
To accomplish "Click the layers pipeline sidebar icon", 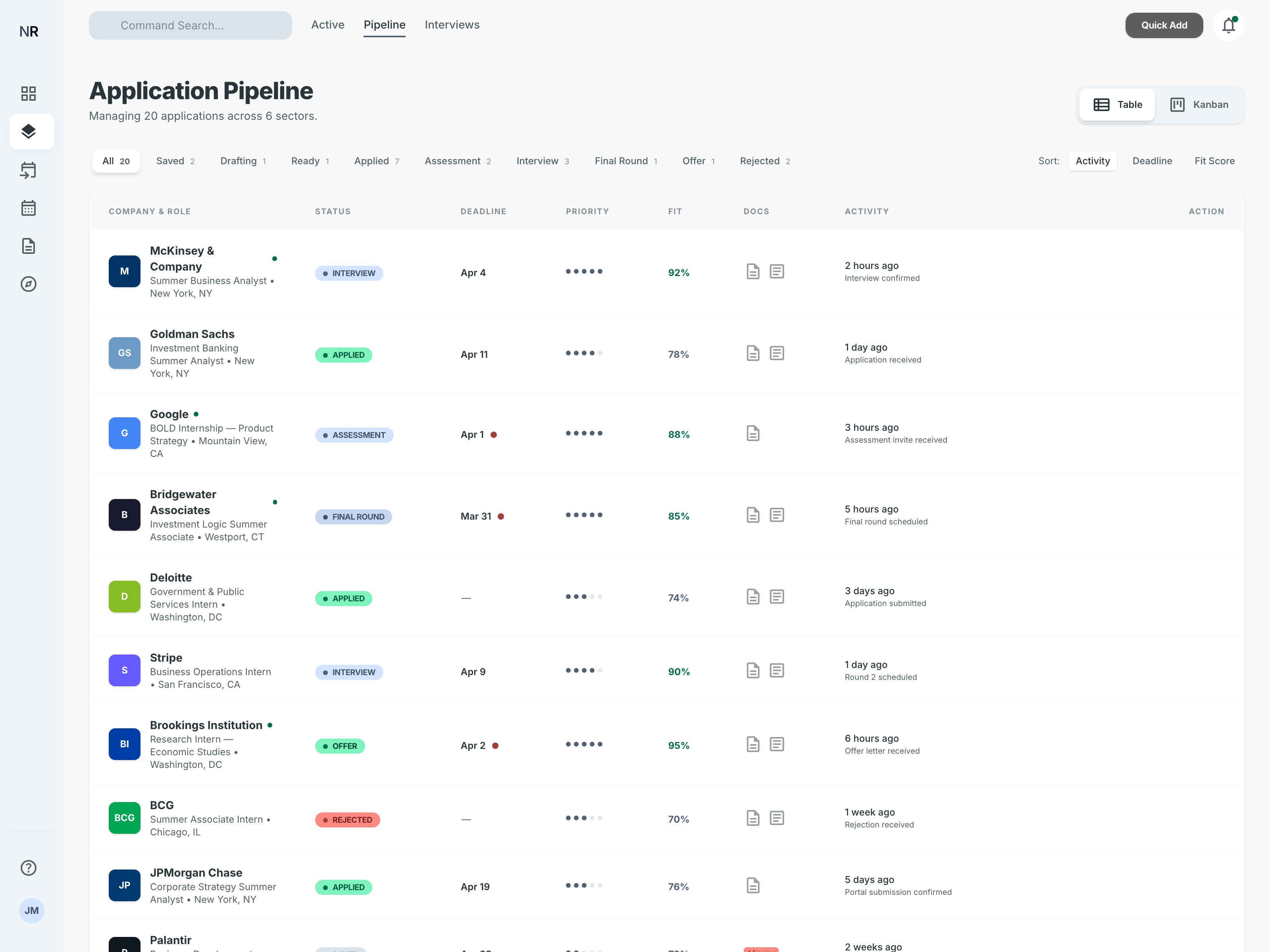I will pyautogui.click(x=29, y=131).
